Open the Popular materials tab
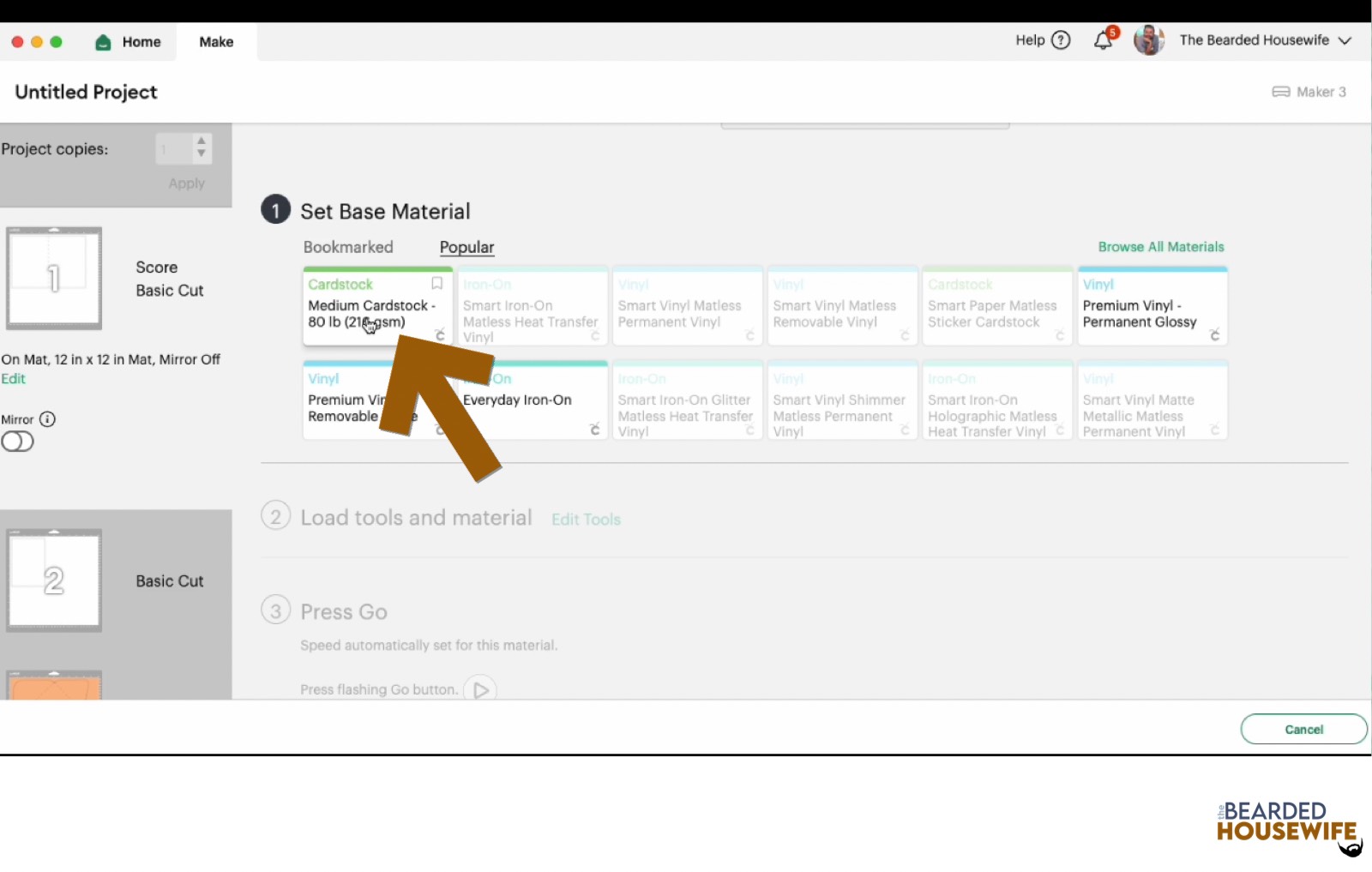This screenshot has width=1372, height=872. 466,247
